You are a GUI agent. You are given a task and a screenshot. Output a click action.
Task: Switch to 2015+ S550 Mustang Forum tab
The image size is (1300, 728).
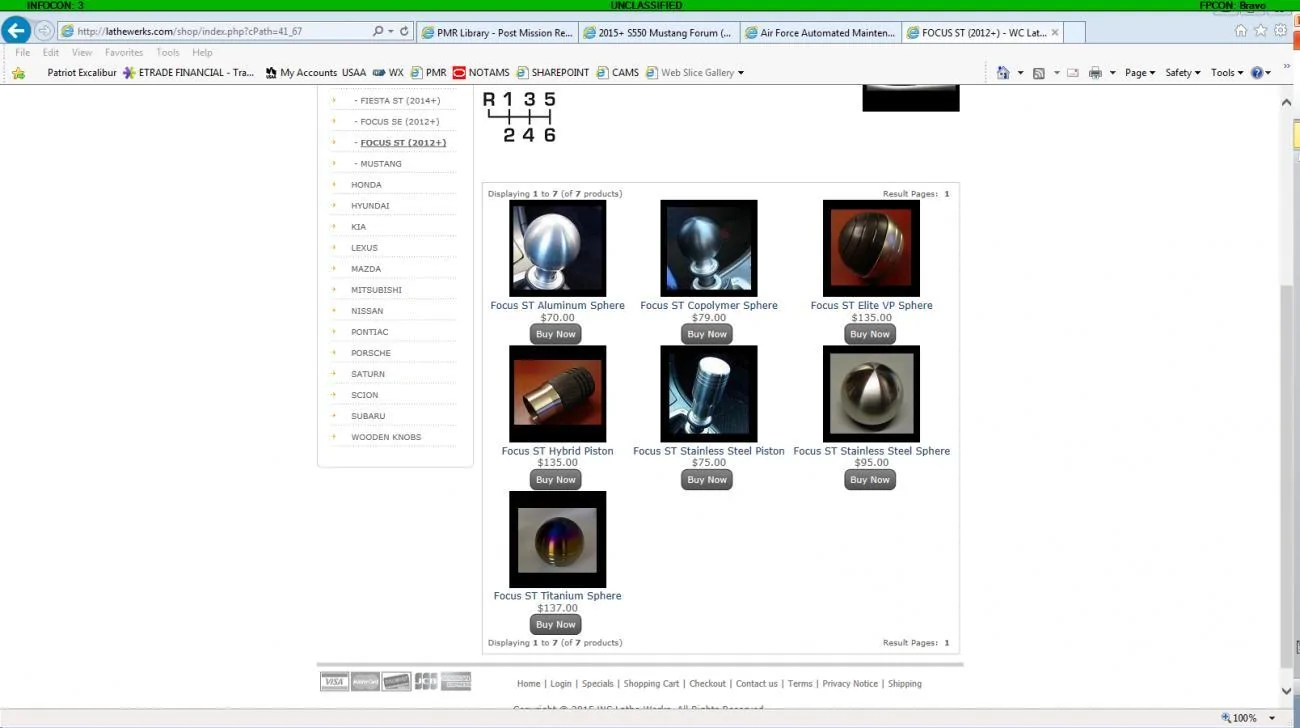click(658, 33)
